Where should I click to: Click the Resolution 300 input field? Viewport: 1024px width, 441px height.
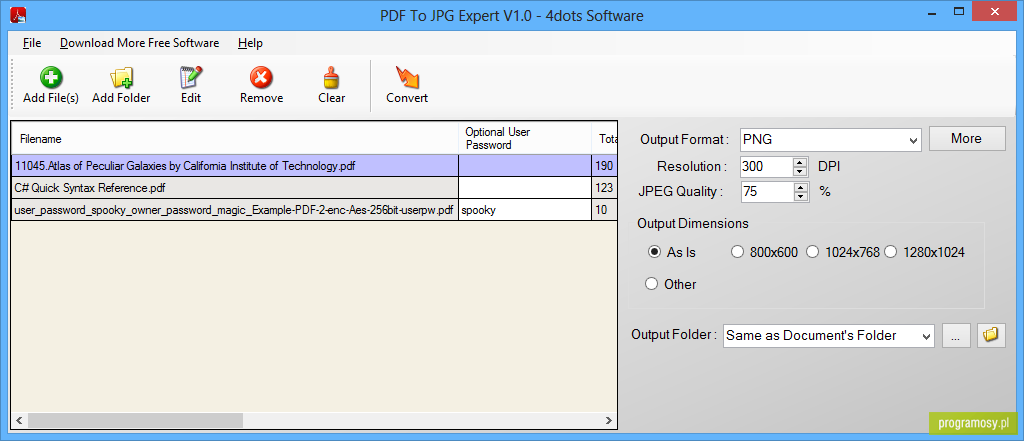(x=767, y=167)
